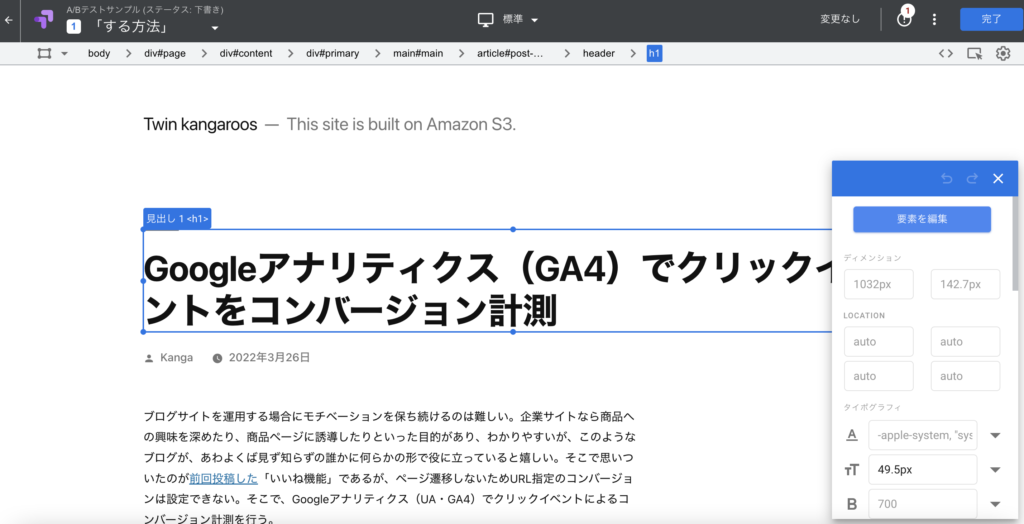The image size is (1024, 524).
Task: Open editor settings gear icon
Action: pos(1003,54)
